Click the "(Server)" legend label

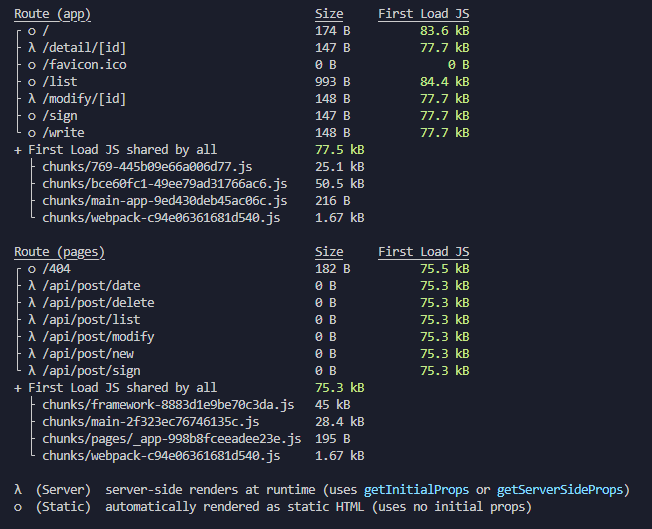(63, 490)
